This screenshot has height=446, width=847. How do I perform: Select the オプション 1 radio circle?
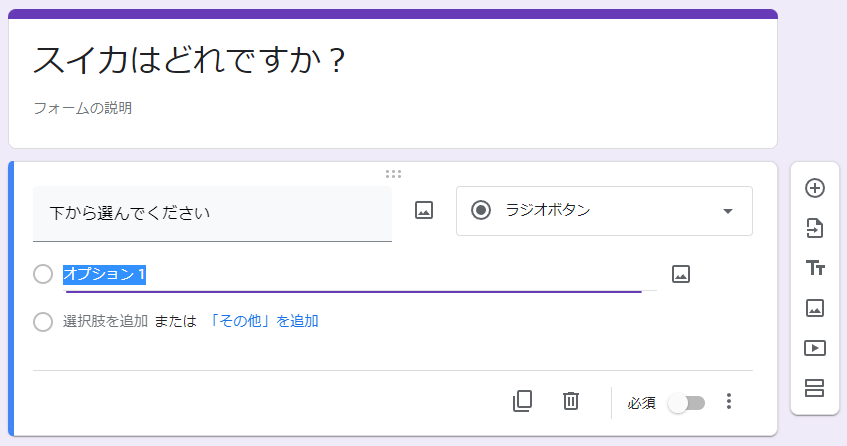click(x=43, y=274)
